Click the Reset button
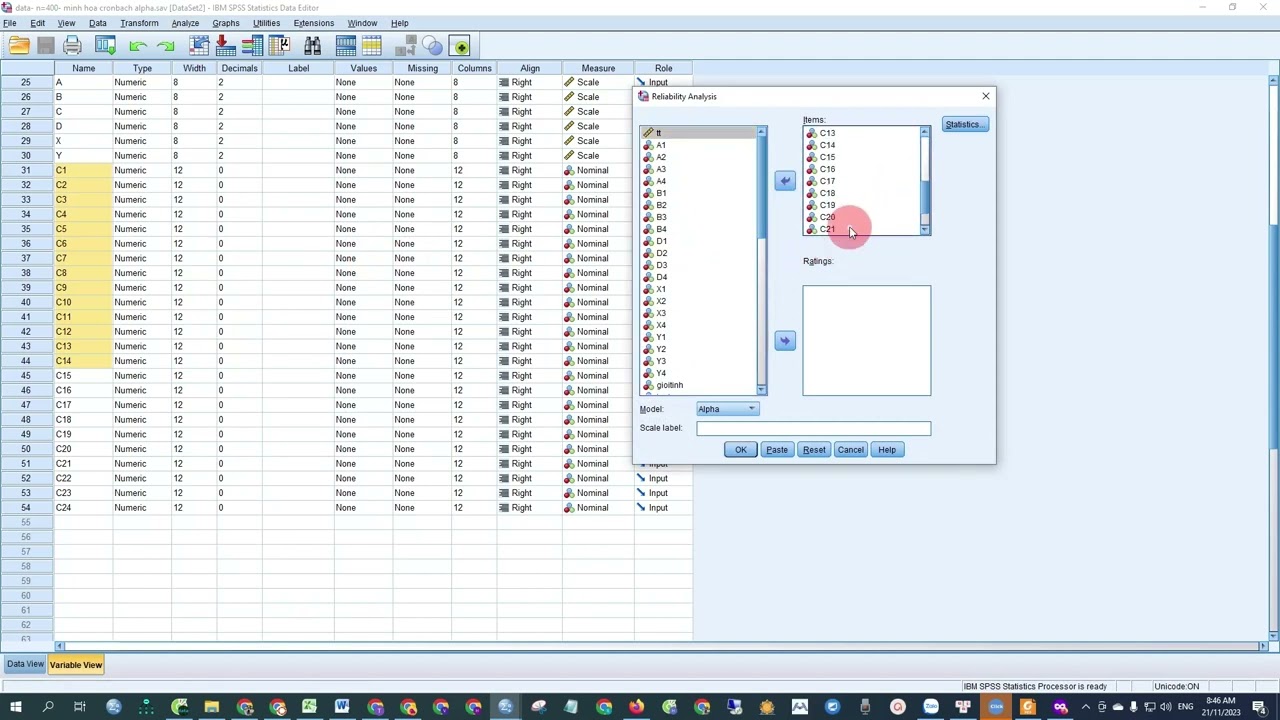 (x=814, y=450)
